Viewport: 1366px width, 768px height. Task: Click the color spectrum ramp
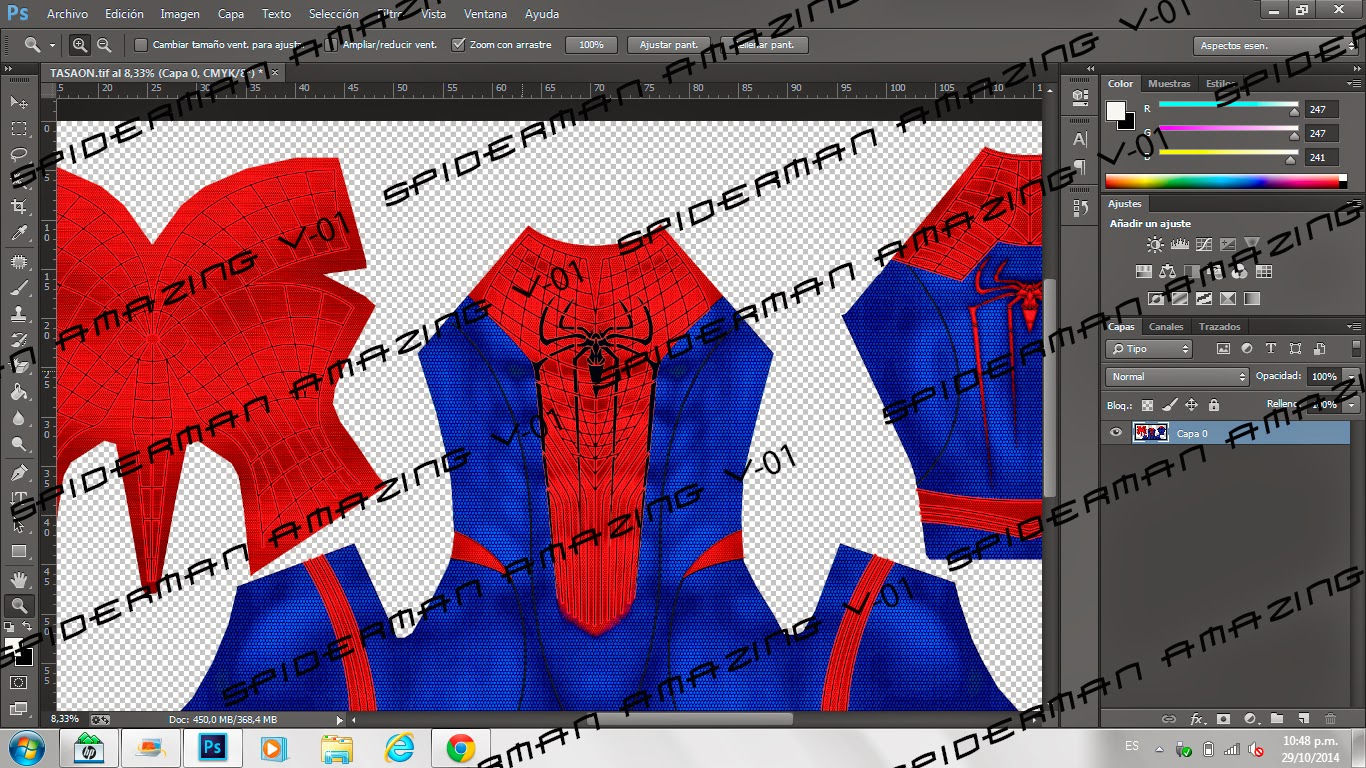coord(1225,181)
